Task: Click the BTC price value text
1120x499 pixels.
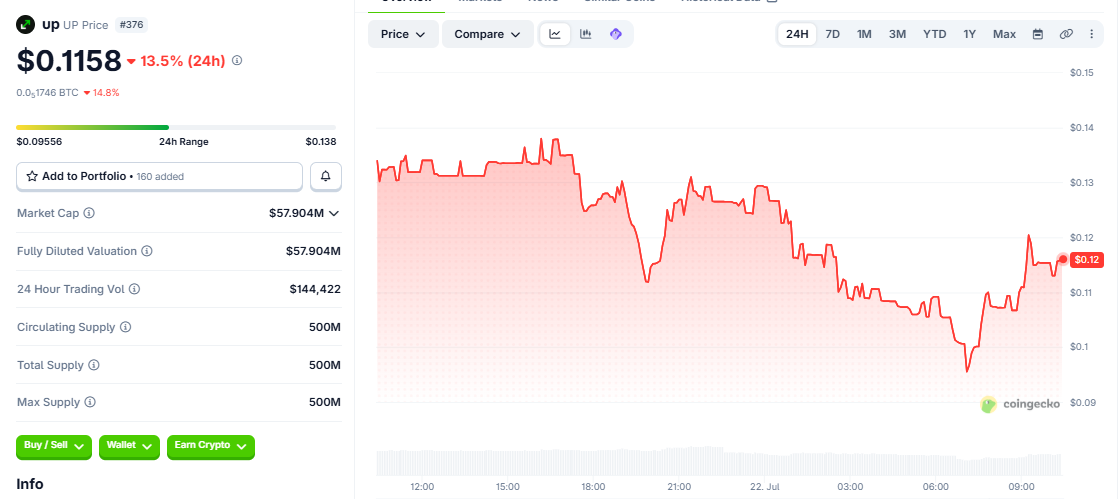Action: pyautogui.click(x=47, y=93)
